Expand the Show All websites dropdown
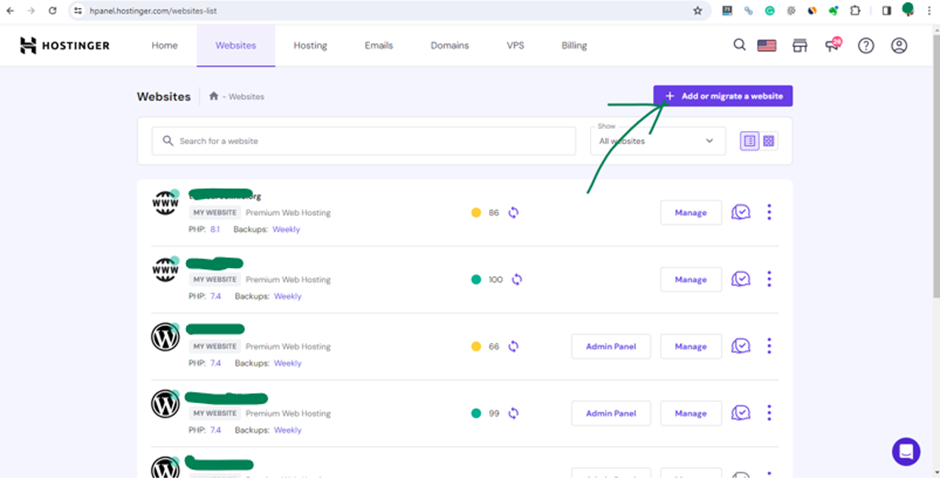 click(x=658, y=141)
